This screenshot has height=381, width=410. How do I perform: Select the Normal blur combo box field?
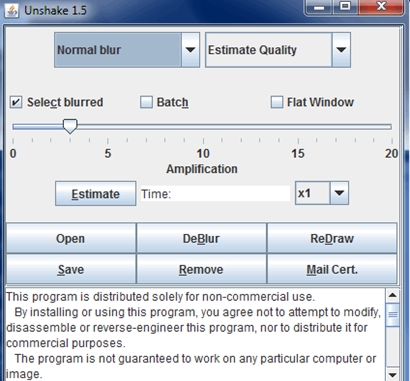(118, 50)
